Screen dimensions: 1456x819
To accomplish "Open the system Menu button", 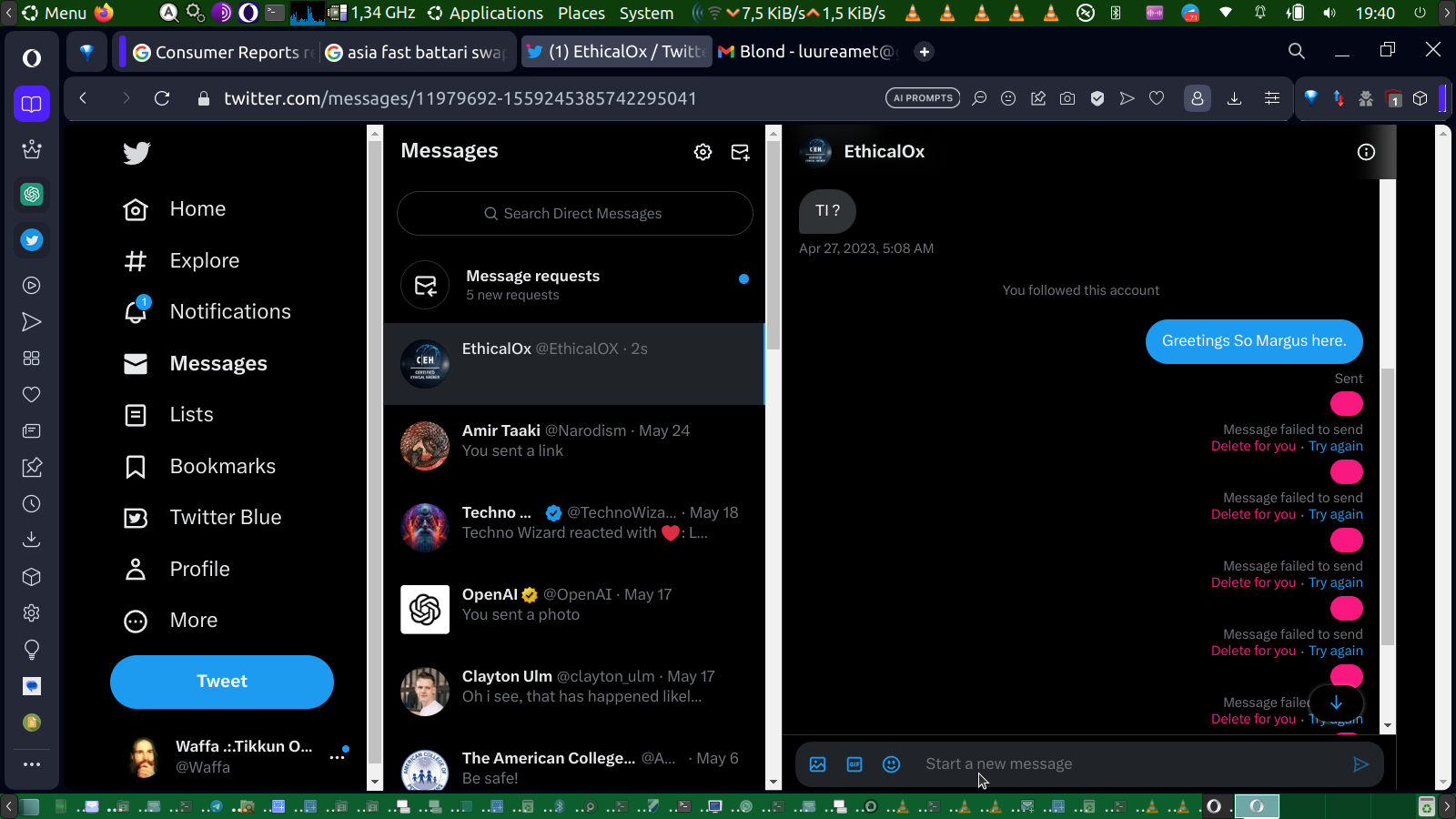I will (x=55, y=13).
